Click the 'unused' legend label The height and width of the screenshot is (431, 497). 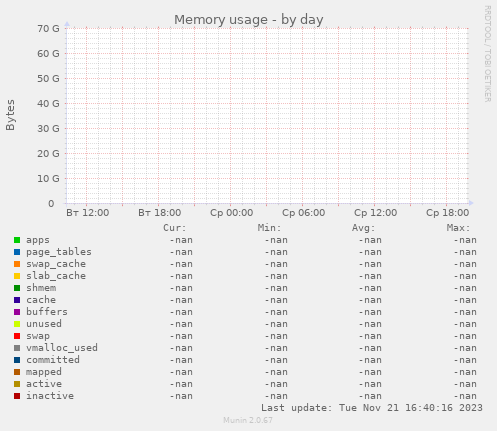click(44, 324)
